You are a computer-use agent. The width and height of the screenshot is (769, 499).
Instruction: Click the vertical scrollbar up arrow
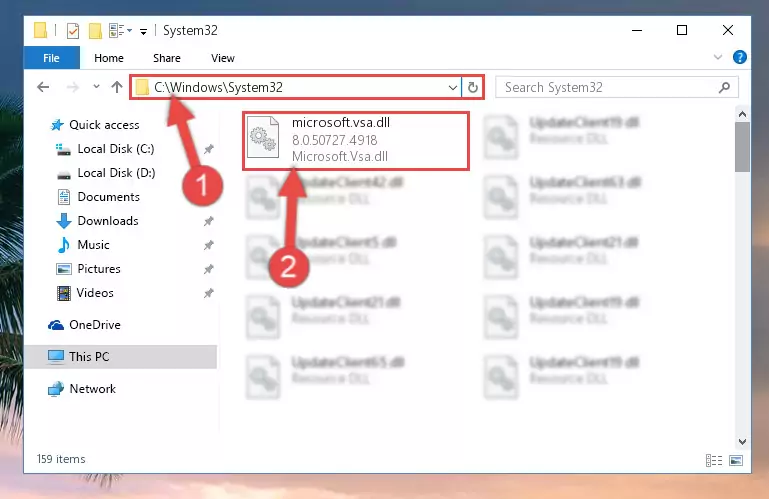[x=742, y=114]
